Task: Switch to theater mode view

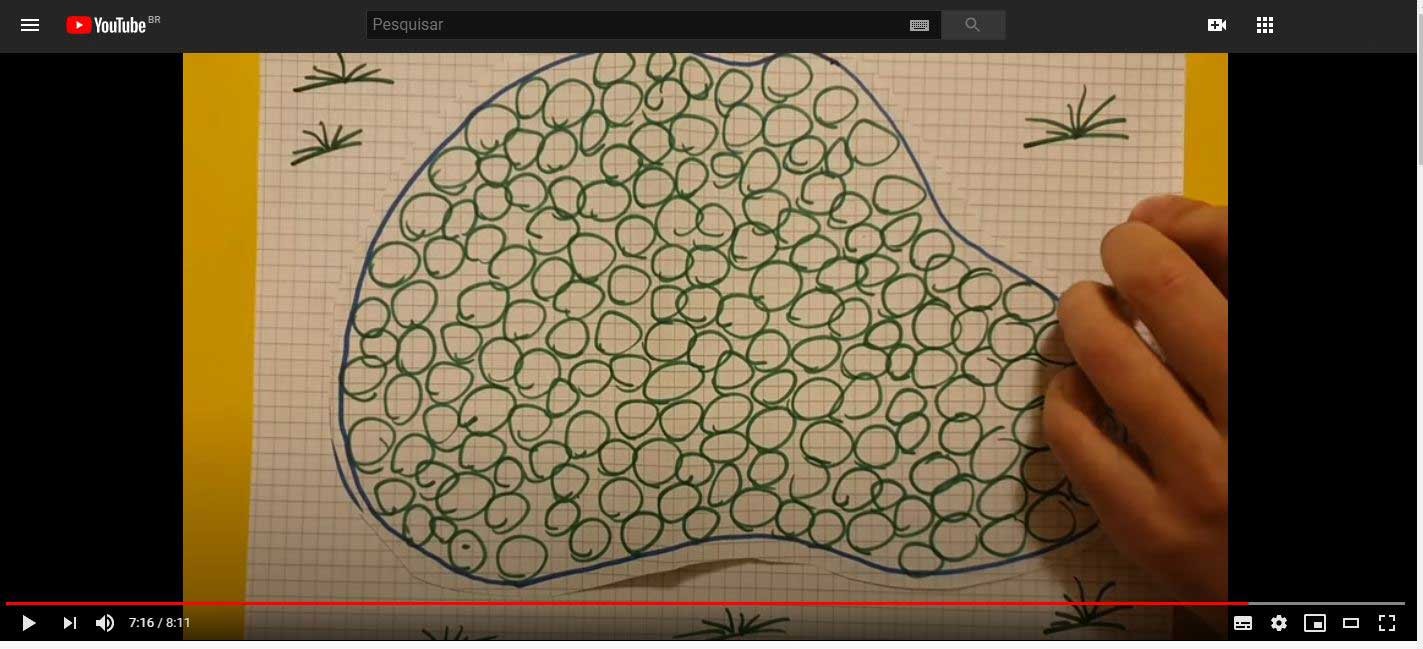Action: pos(1351,623)
